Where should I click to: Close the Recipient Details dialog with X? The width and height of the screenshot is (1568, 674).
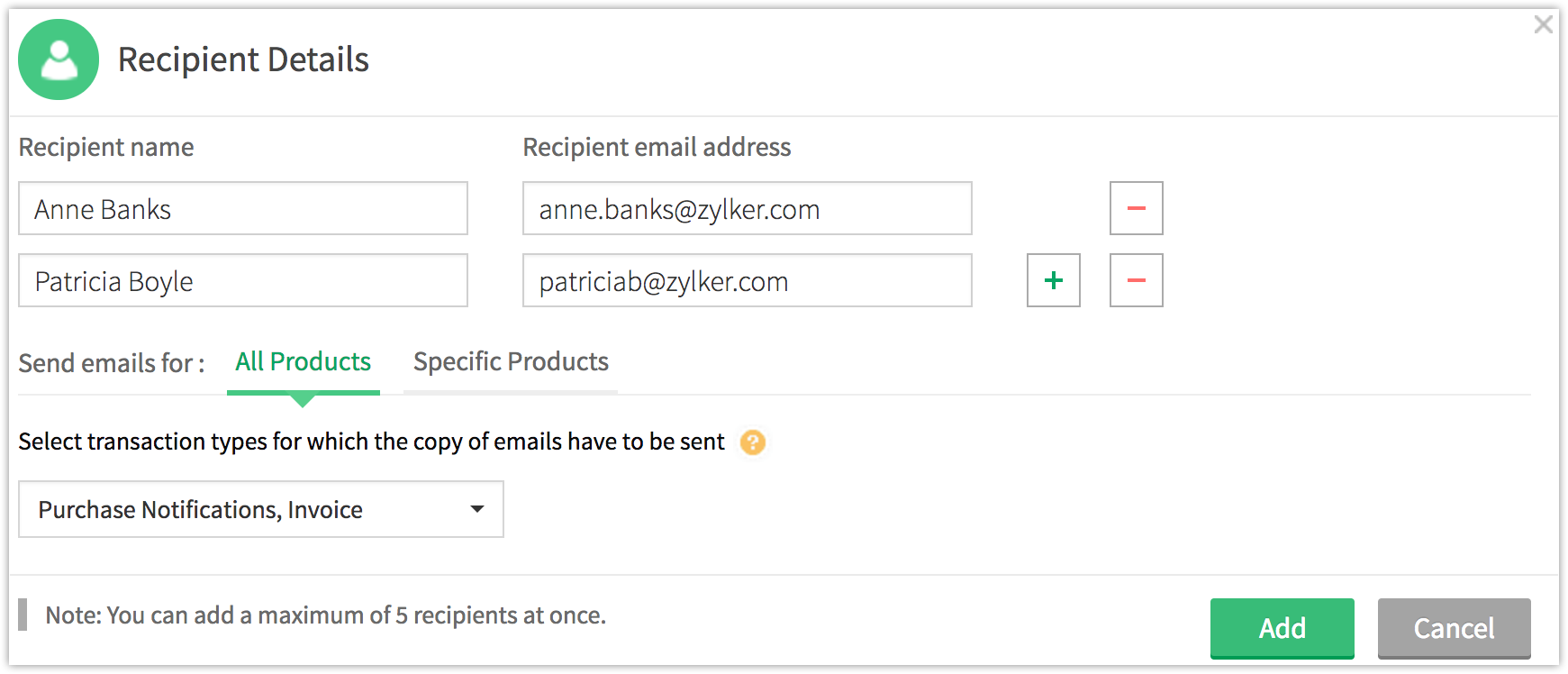(1543, 24)
